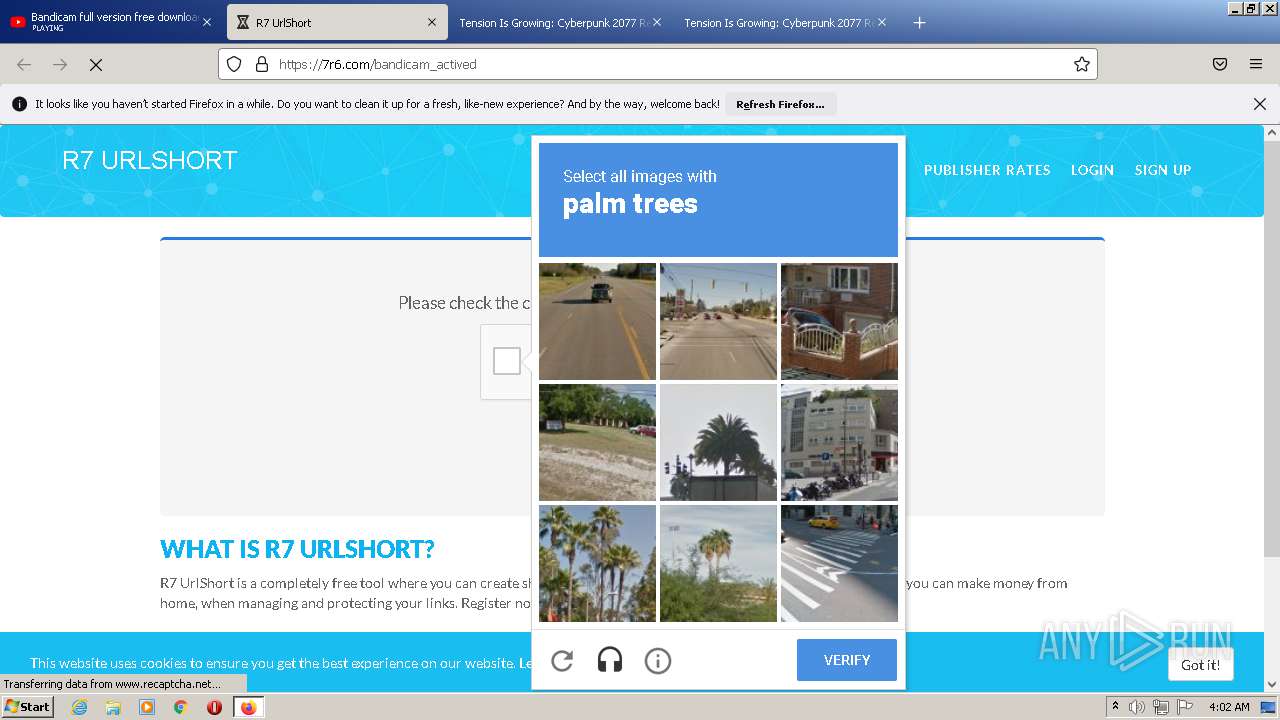The image size is (1280, 720).
Task: Go back to the previous page
Action: click(x=24, y=64)
